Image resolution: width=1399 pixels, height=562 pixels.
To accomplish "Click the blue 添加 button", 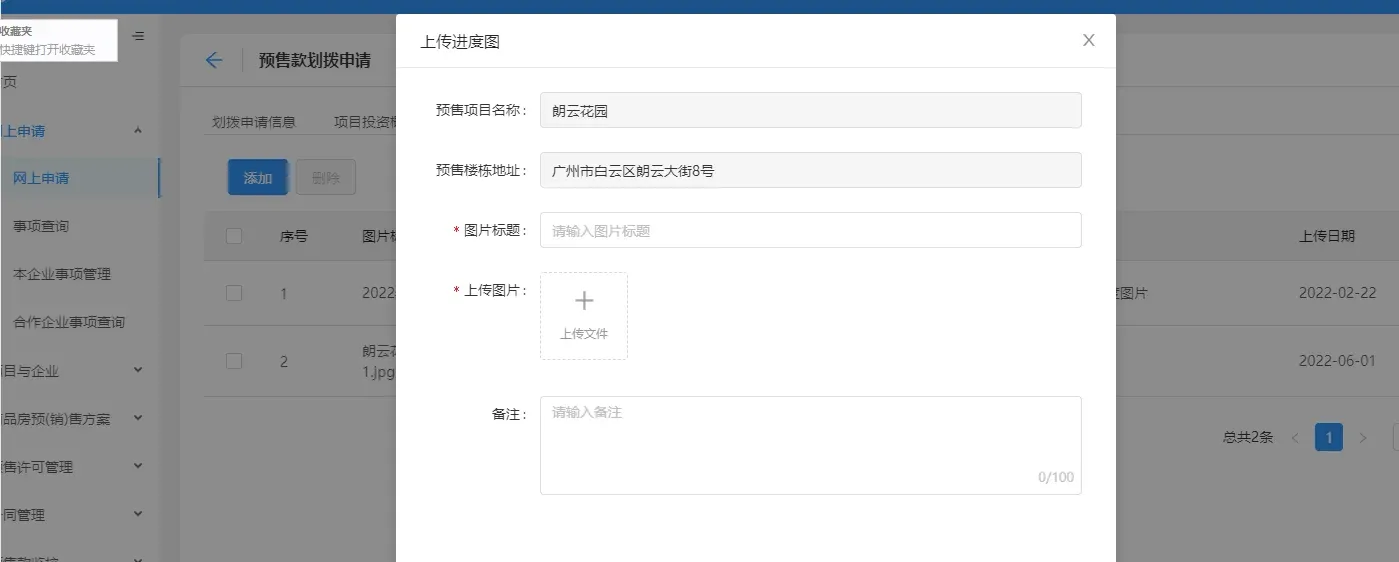I will click(258, 178).
